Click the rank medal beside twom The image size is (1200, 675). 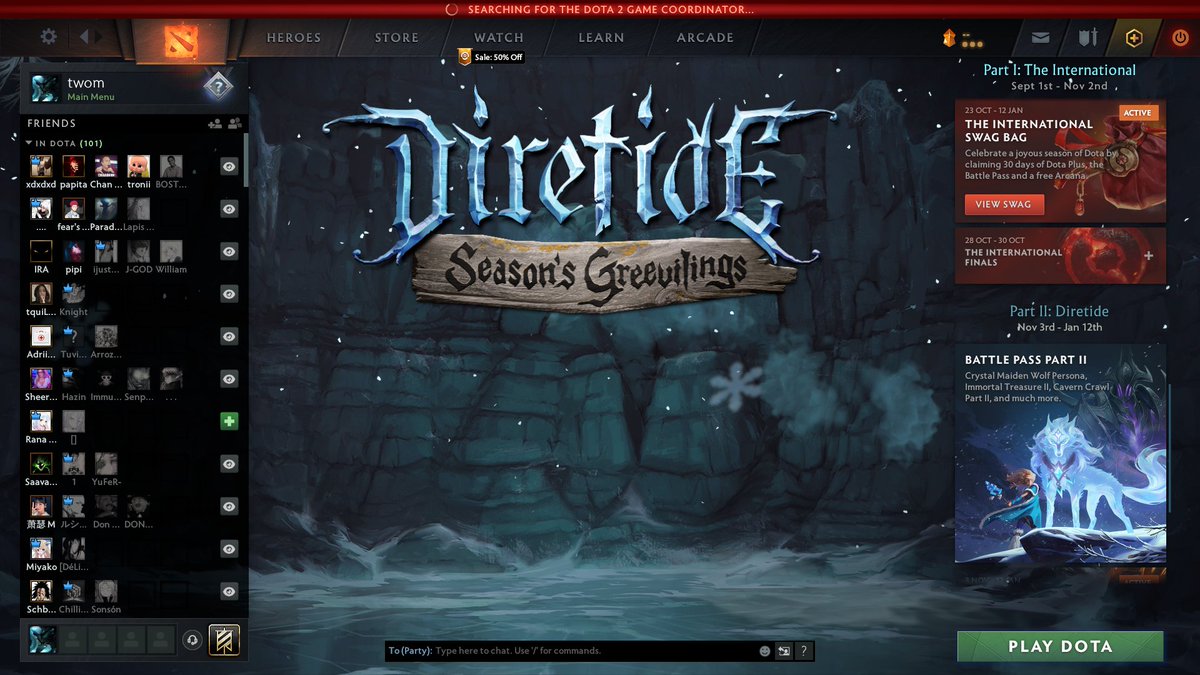(x=218, y=87)
